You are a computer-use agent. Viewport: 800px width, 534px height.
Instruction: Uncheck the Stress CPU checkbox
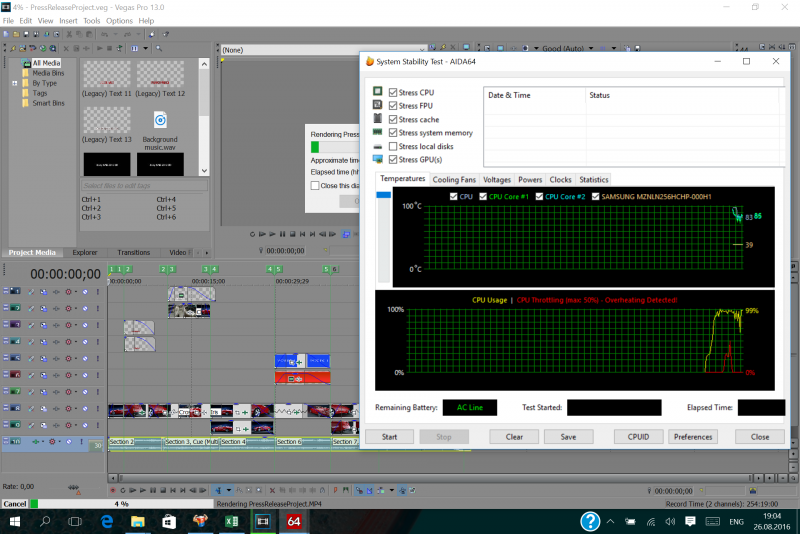[393, 92]
